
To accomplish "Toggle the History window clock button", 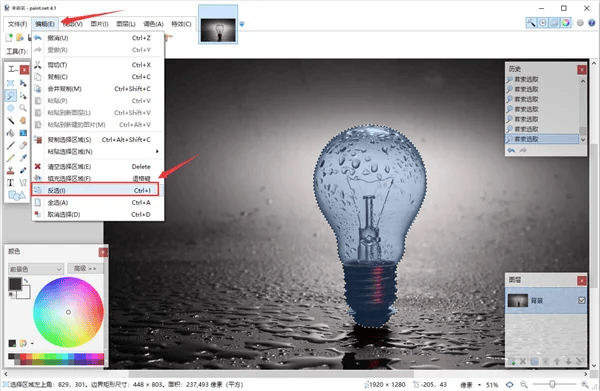I will tap(543, 23).
